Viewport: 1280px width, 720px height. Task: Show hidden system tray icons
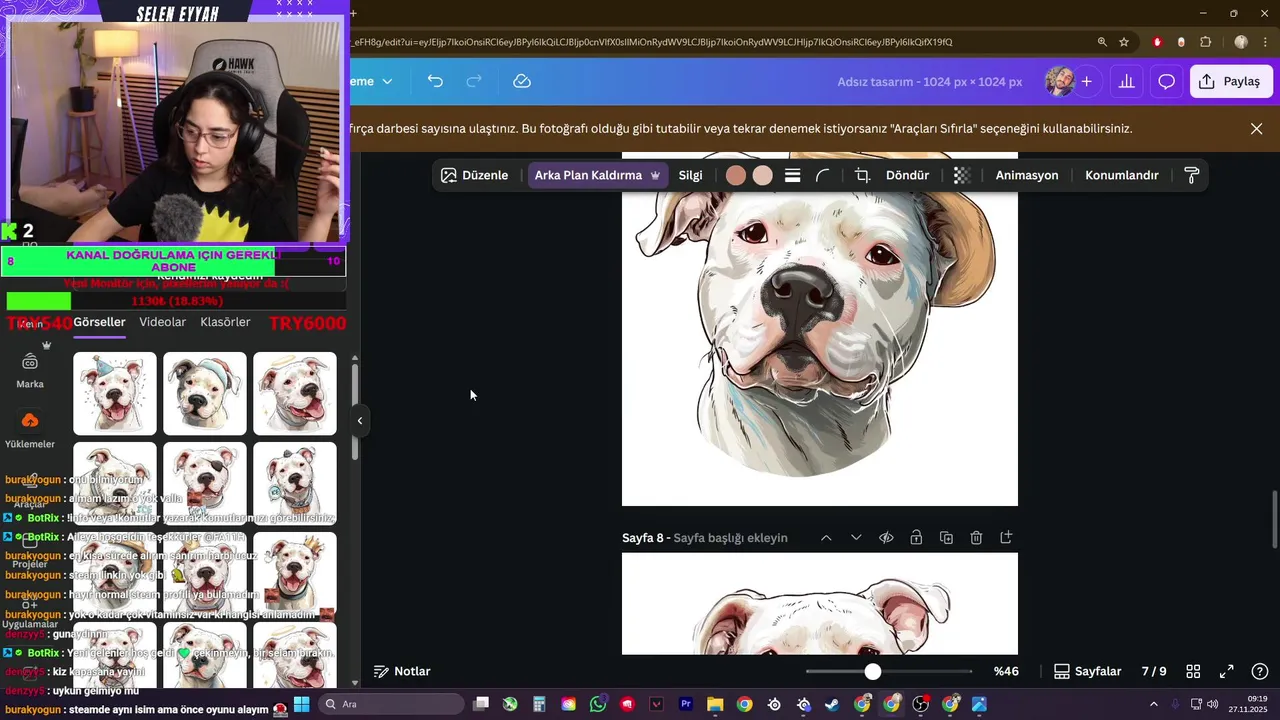pos(1154,704)
